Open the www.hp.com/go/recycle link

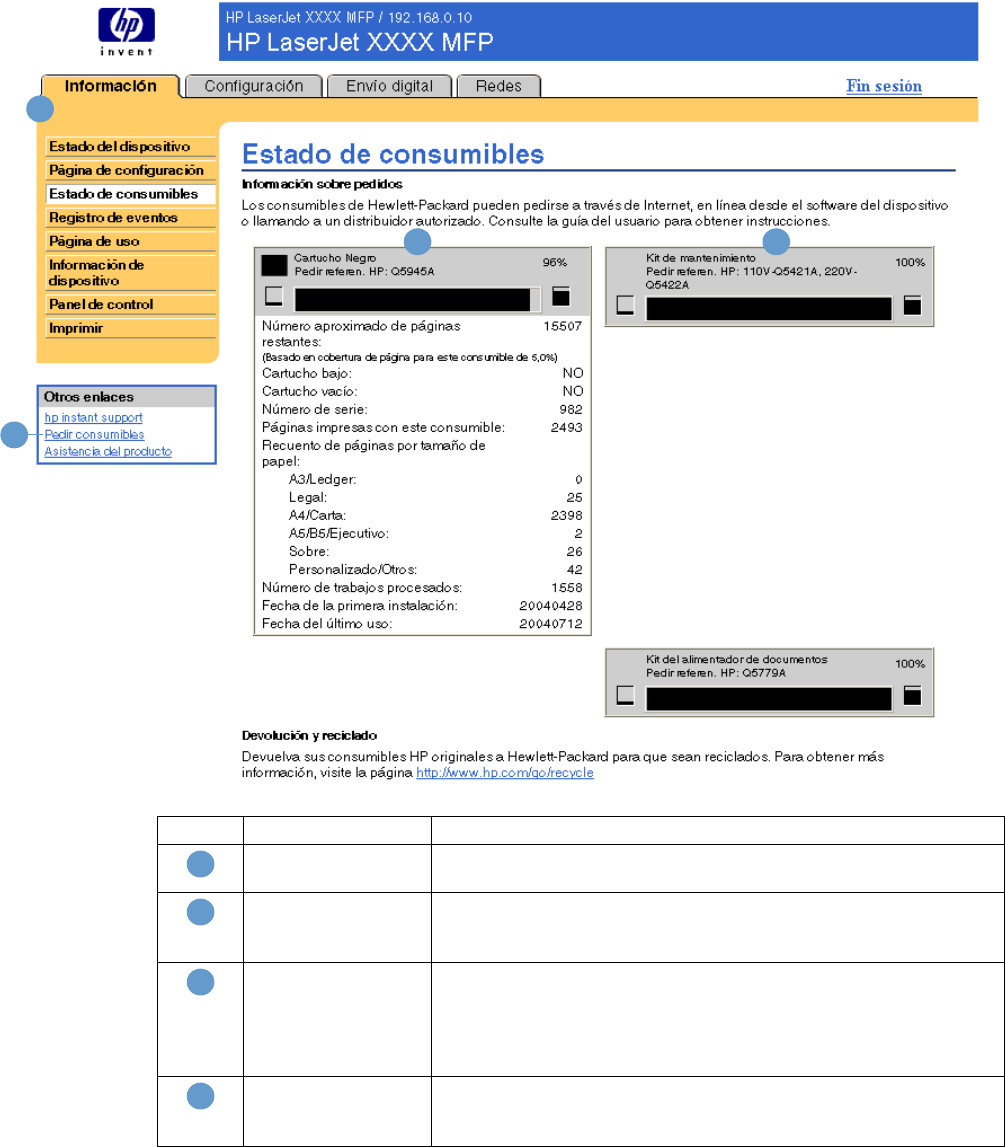click(x=505, y=772)
